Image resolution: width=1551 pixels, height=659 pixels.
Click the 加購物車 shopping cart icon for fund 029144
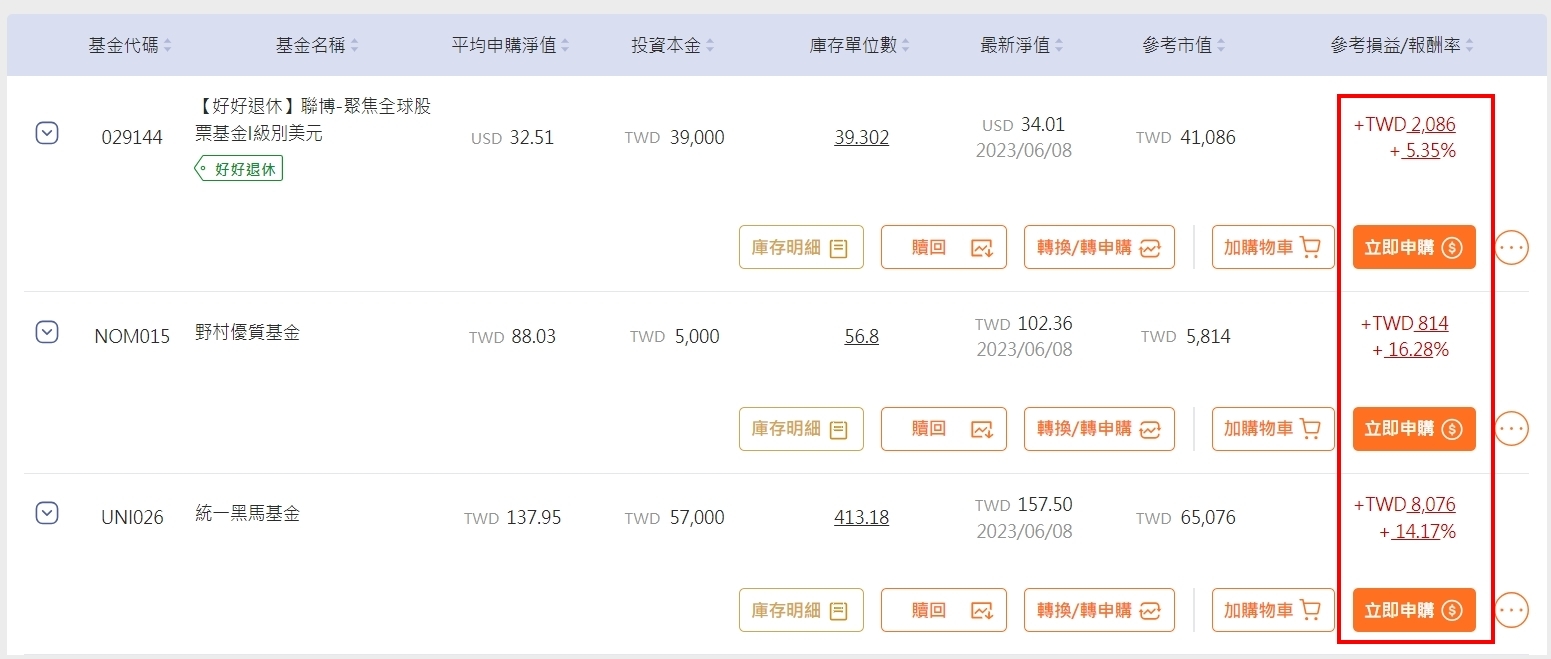[x=1311, y=247]
